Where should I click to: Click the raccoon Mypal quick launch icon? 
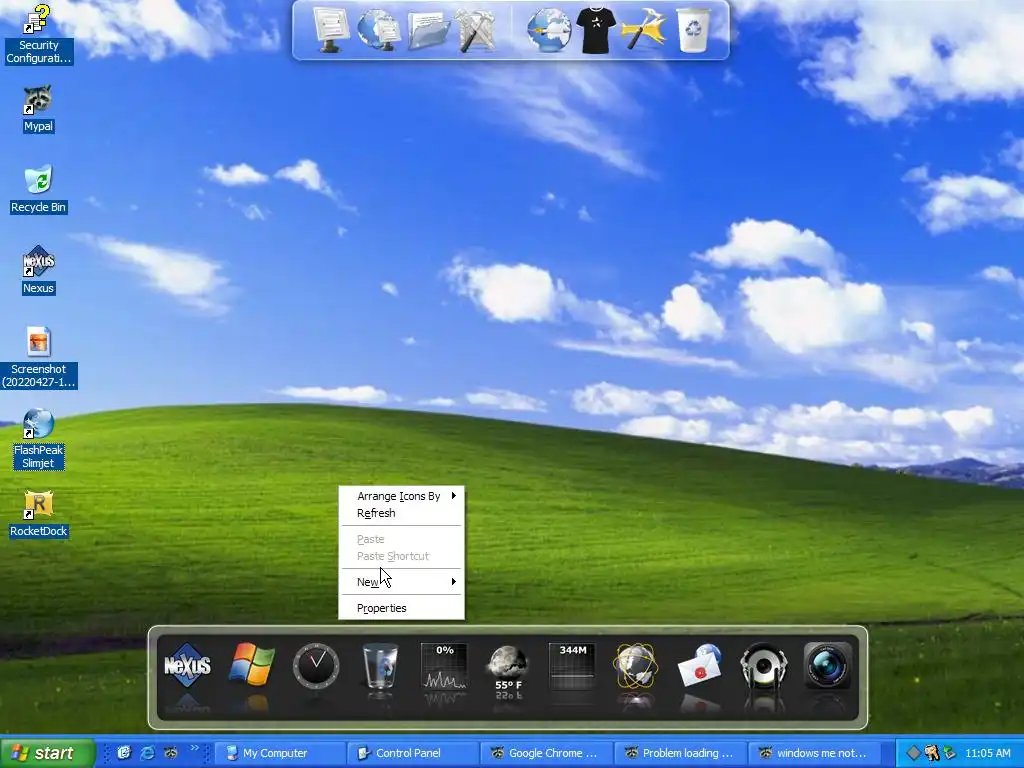tap(171, 753)
